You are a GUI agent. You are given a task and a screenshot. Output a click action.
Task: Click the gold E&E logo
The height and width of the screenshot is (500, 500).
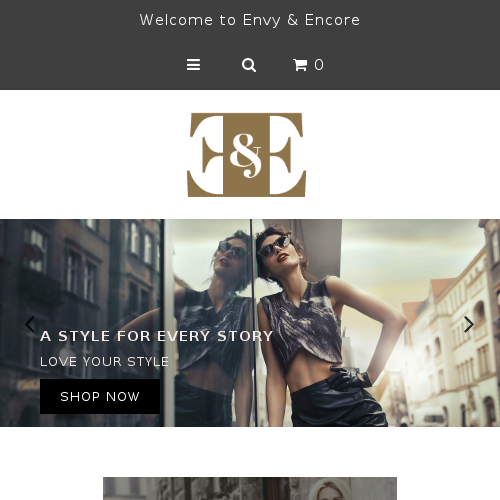tap(247, 155)
